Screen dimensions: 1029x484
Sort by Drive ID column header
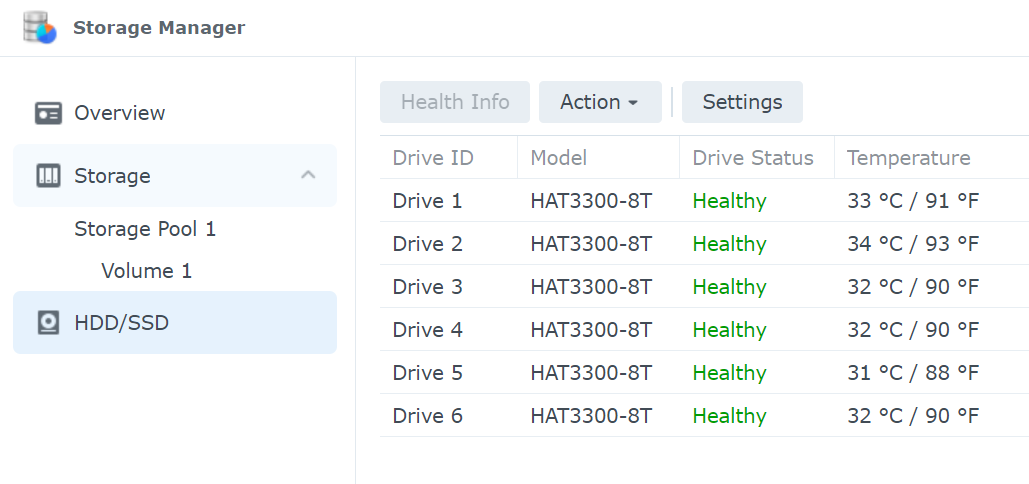point(448,157)
